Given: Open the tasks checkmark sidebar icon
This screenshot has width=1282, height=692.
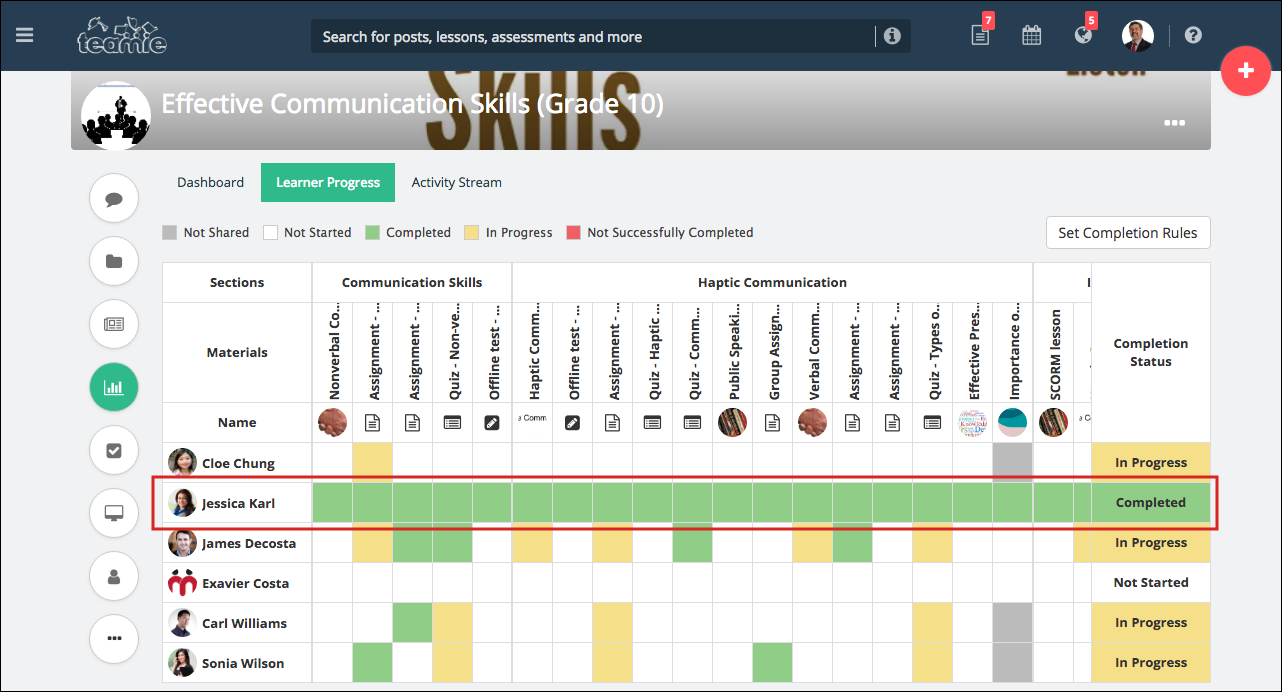Looking at the screenshot, I should click(x=114, y=450).
